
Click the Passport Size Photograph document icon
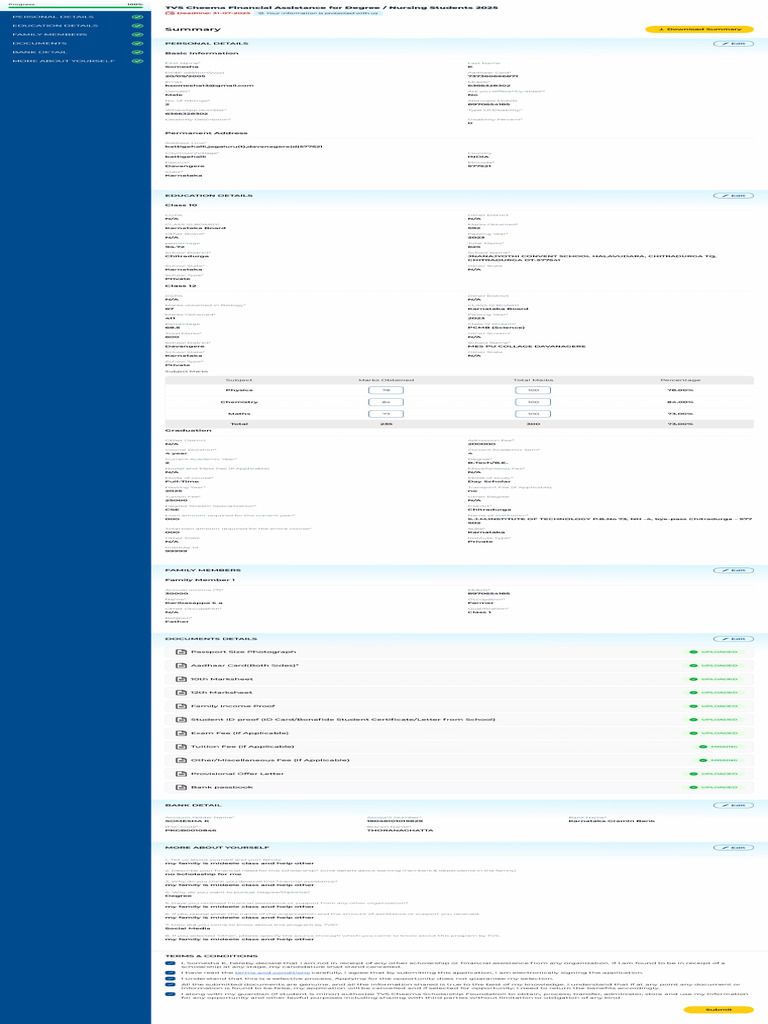[x=181, y=652]
